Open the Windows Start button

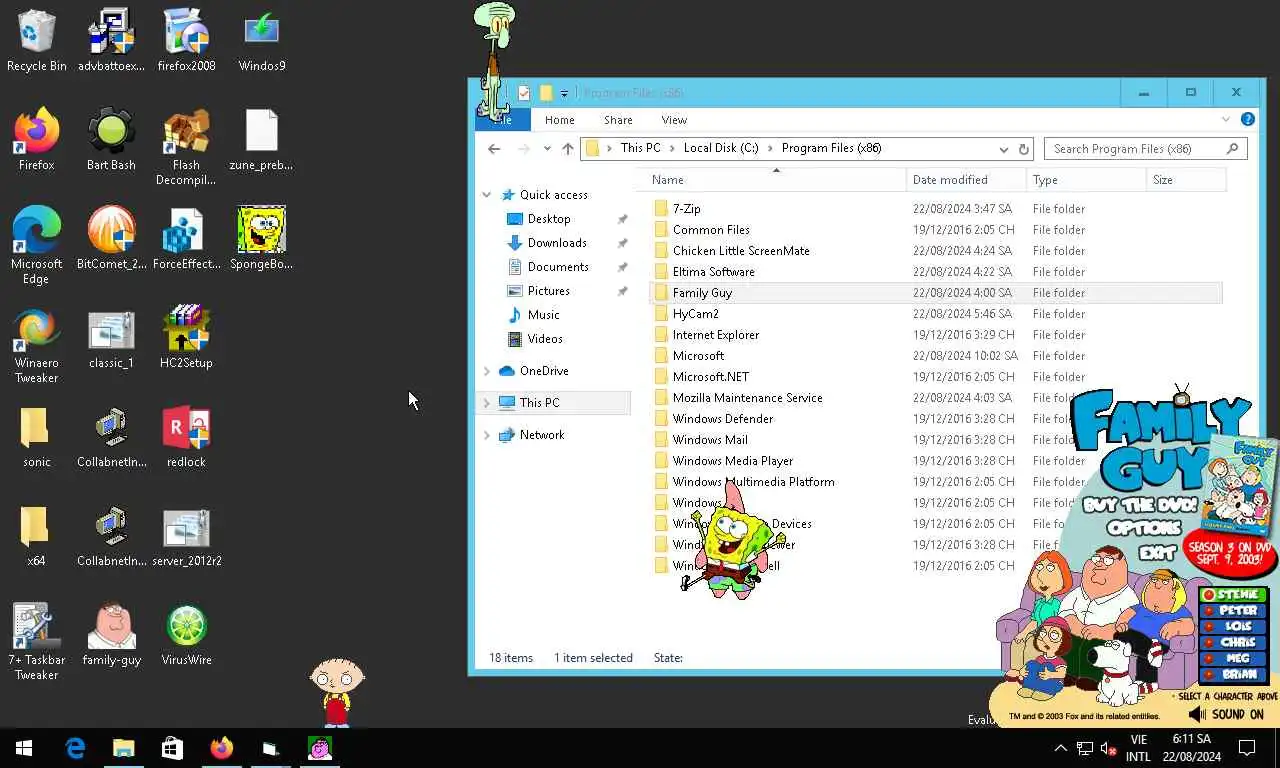[x=24, y=748]
